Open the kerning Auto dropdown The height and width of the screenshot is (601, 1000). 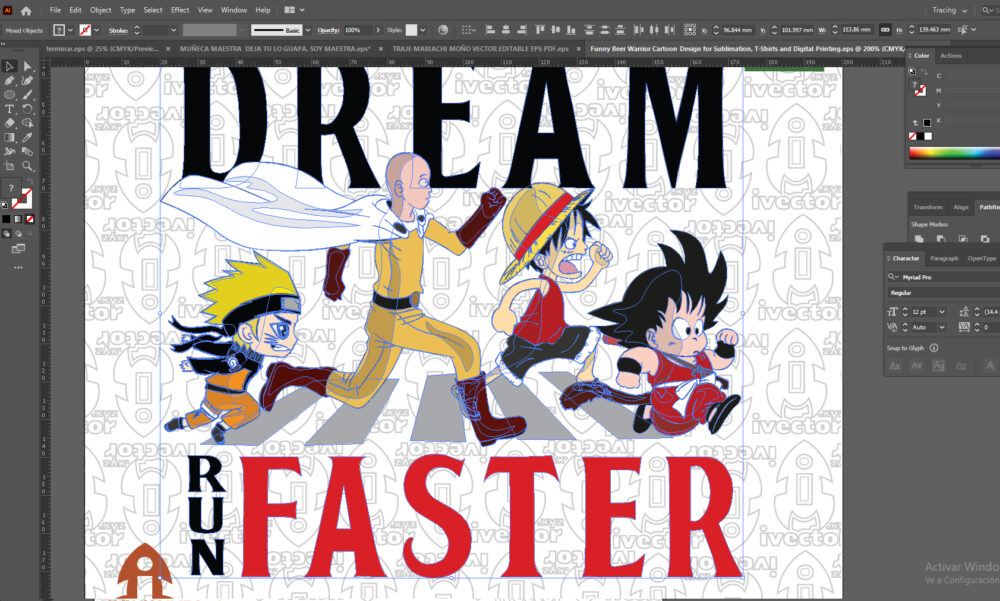pyautogui.click(x=942, y=327)
